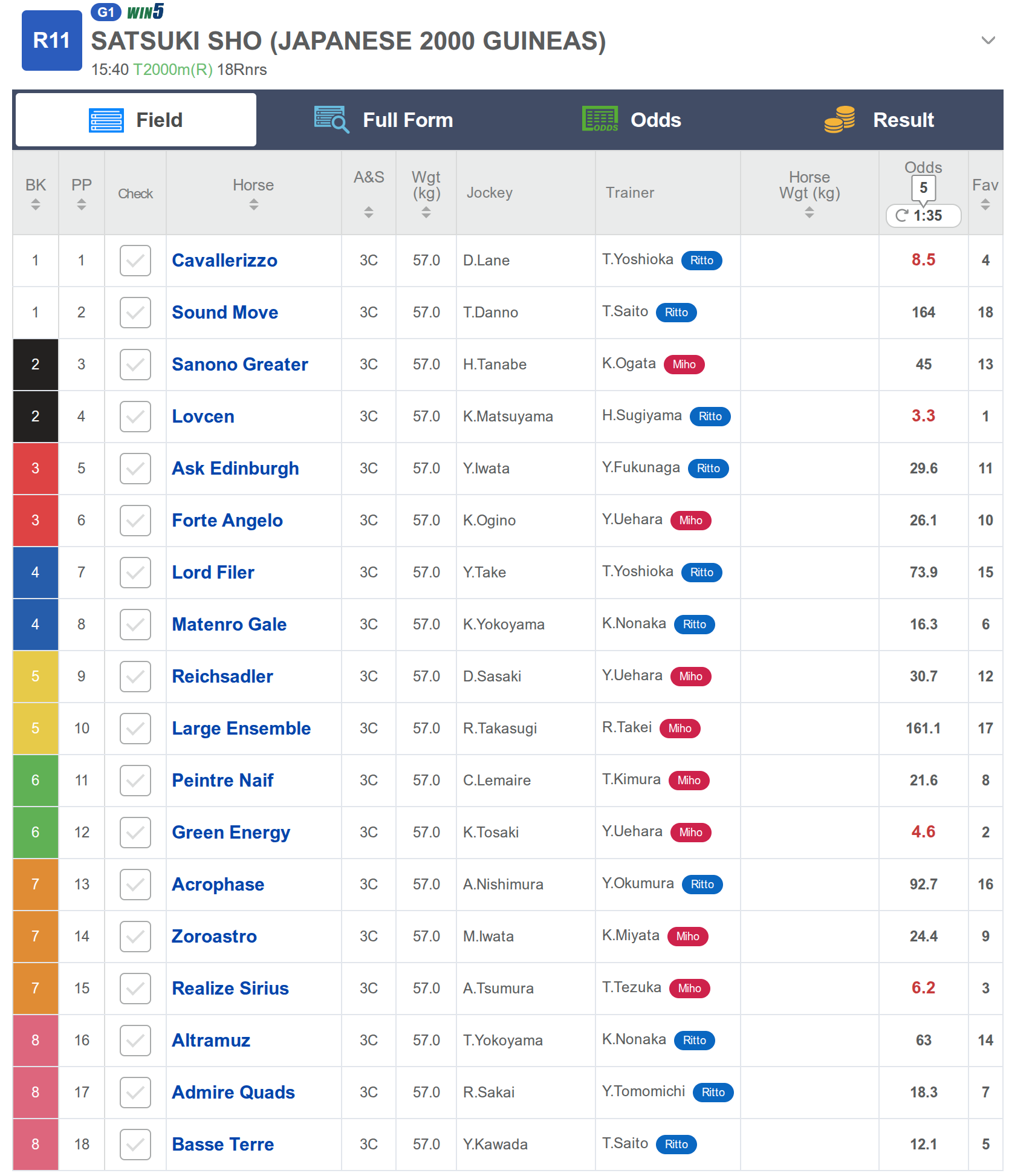Viewport: 1009px width, 1176px height.
Task: Click trainer name H.Sugiyama
Action: (x=642, y=415)
